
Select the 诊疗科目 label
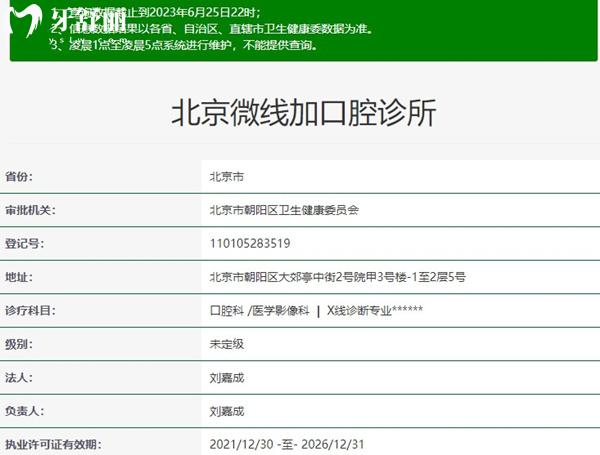click(30, 310)
